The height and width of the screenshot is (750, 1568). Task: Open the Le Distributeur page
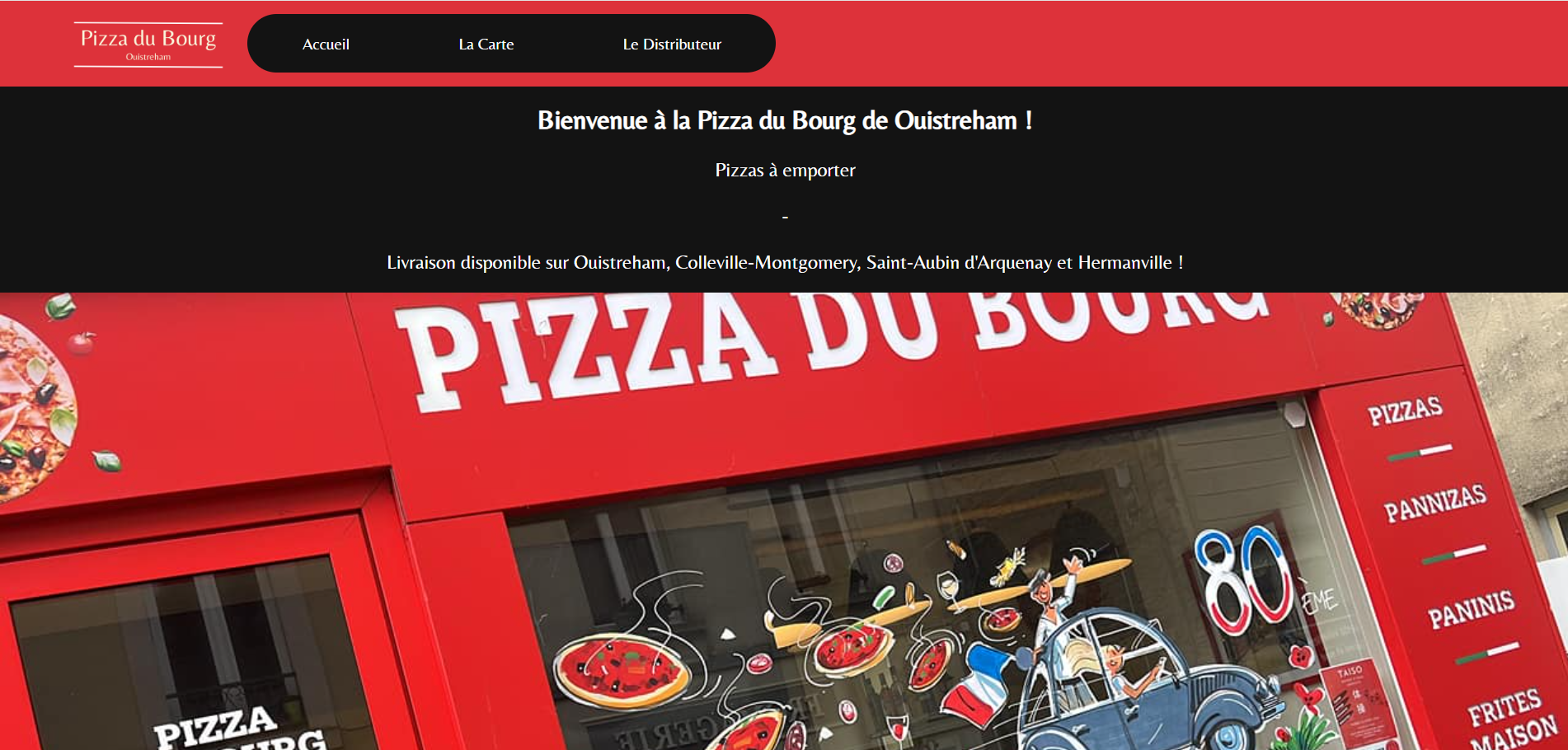click(x=672, y=45)
